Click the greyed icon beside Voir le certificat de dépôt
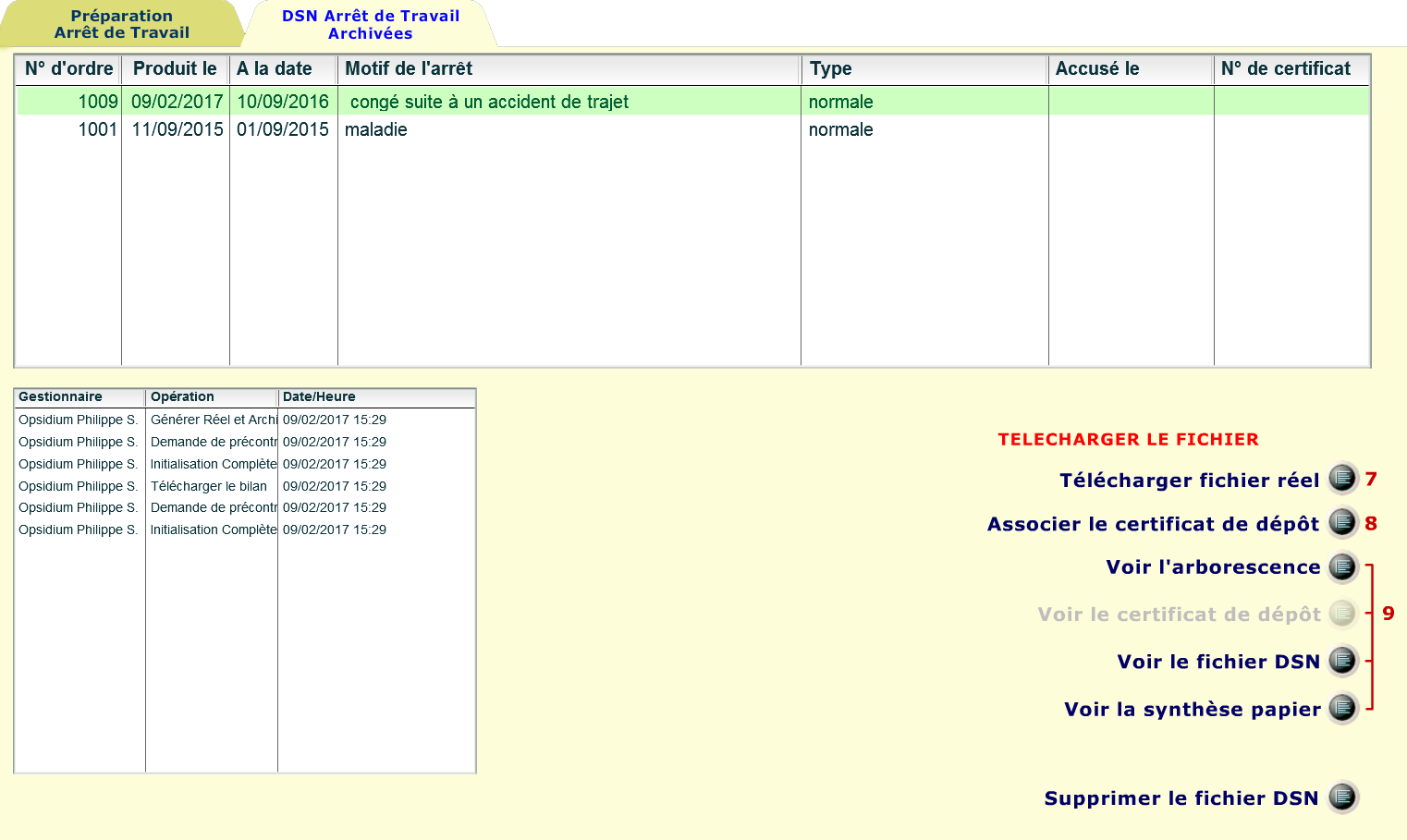This screenshot has width=1407, height=840. [1342, 613]
